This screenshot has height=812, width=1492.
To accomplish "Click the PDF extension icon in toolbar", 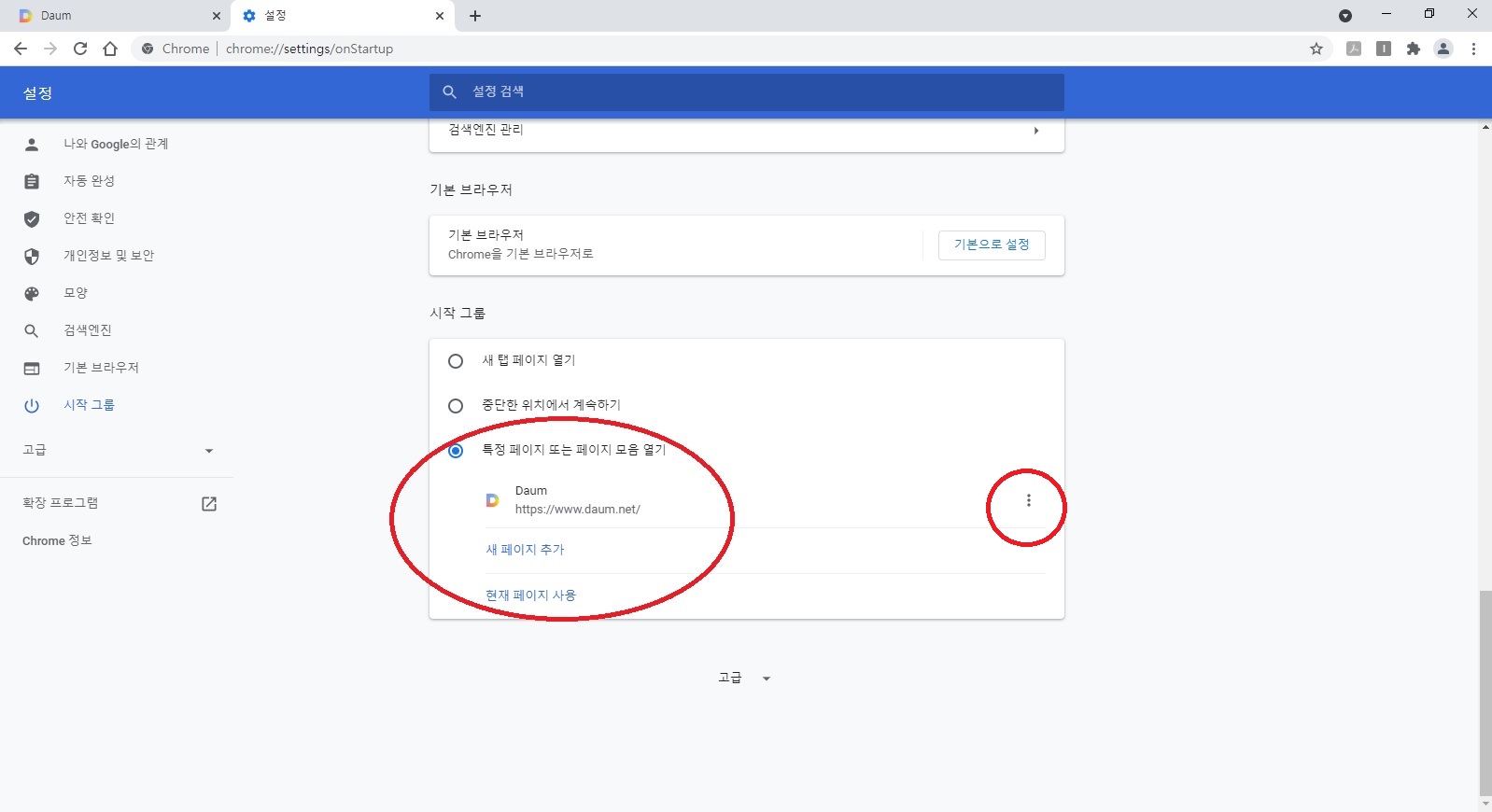I will pos(1354,49).
